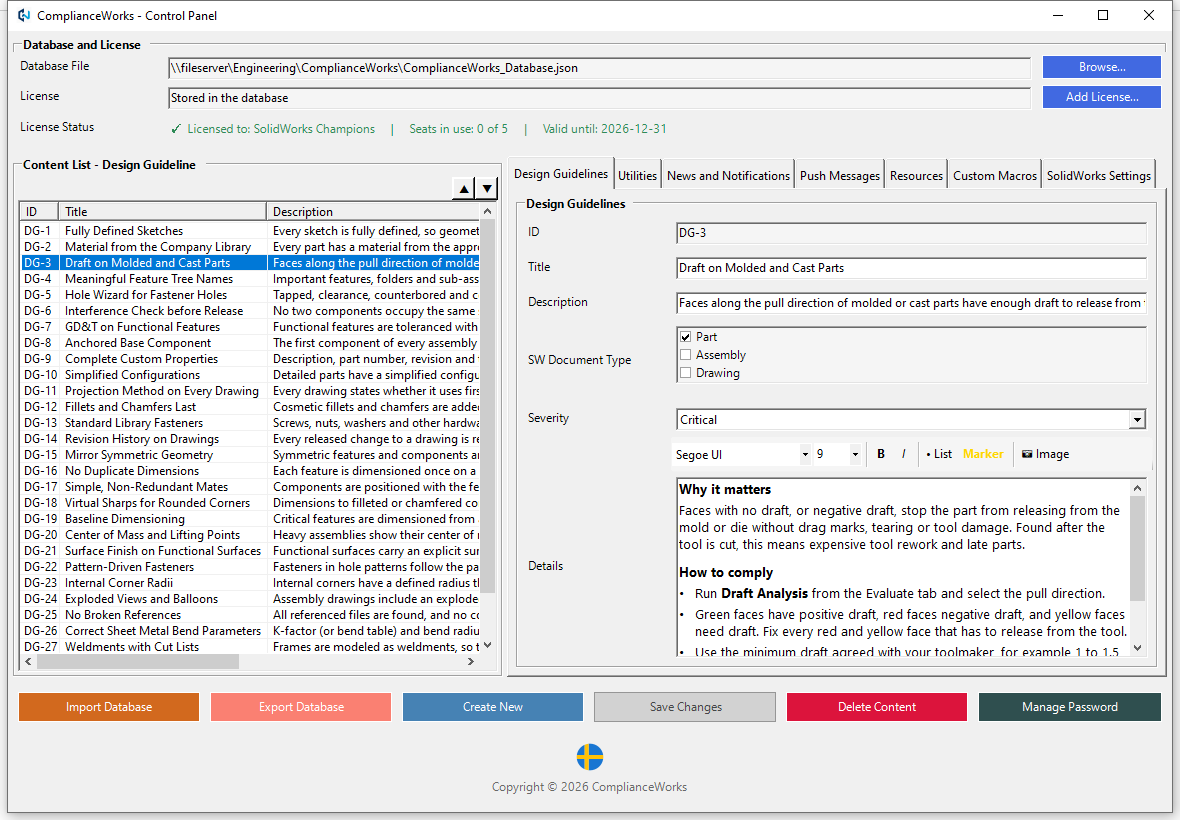Click the details editor vertical scrollbar thumb
The height and width of the screenshot is (820, 1180).
pos(1137,548)
